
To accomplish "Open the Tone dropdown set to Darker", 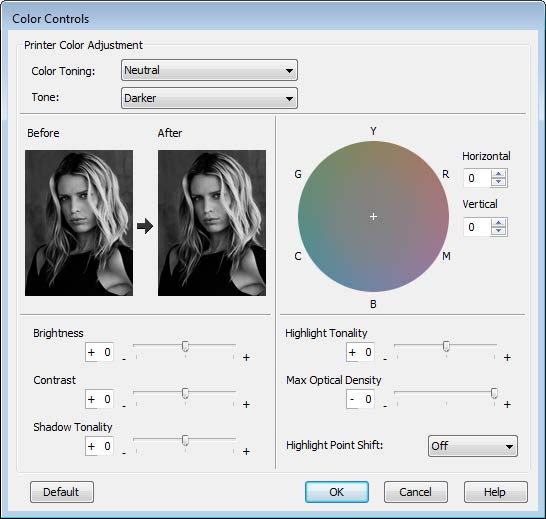I will [x=209, y=98].
